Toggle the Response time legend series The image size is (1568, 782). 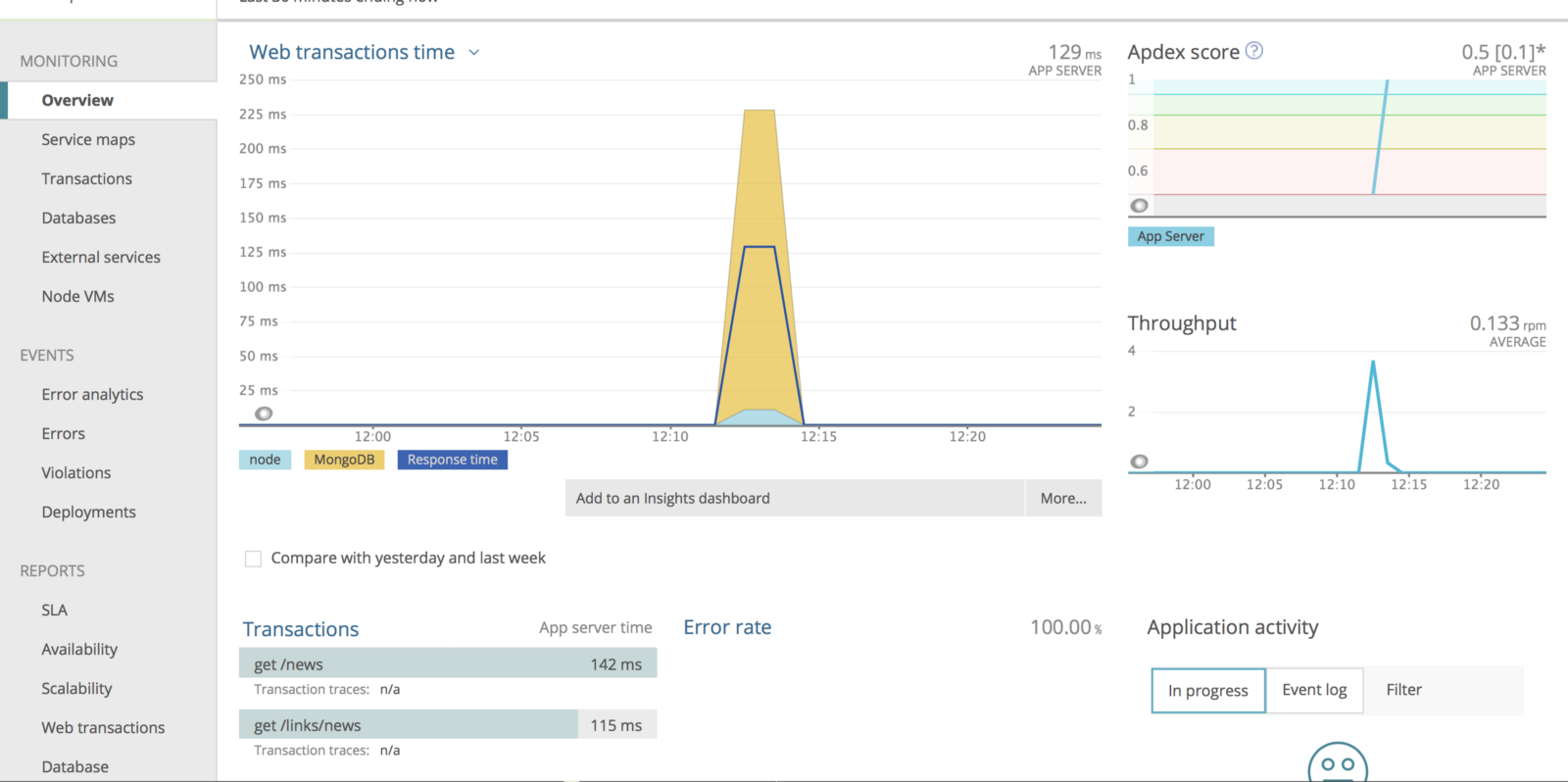point(452,460)
